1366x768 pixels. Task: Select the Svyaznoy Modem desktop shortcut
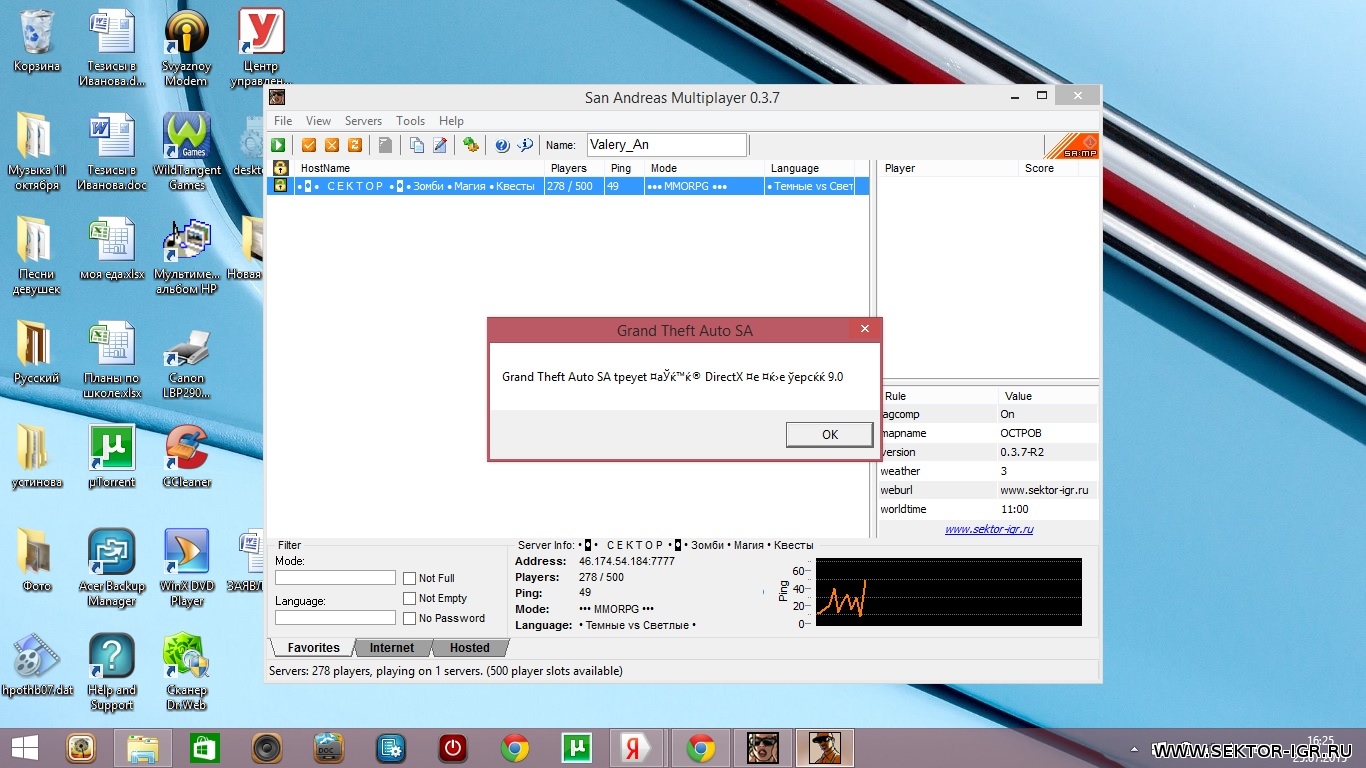click(186, 47)
